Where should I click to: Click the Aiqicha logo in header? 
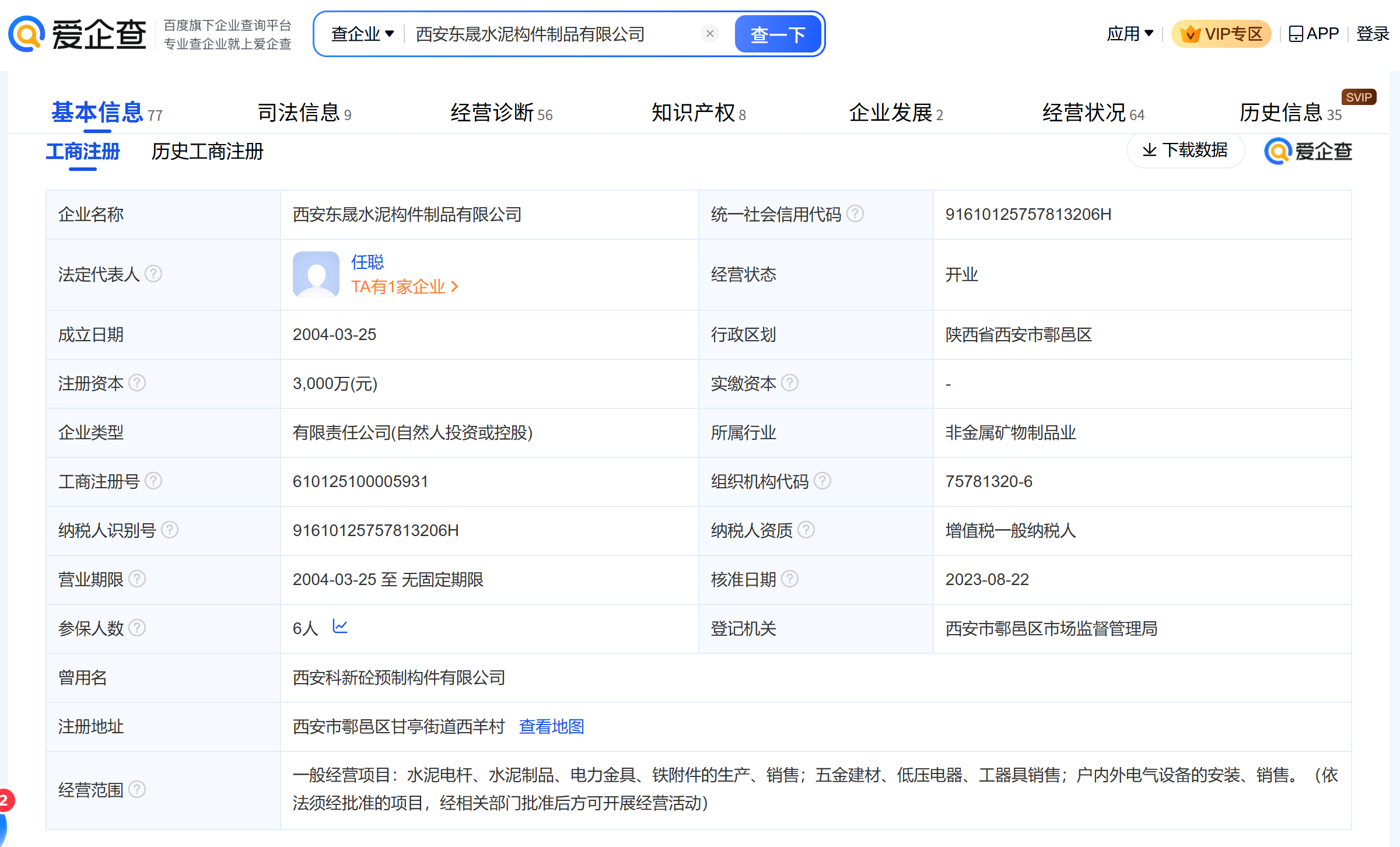77,34
